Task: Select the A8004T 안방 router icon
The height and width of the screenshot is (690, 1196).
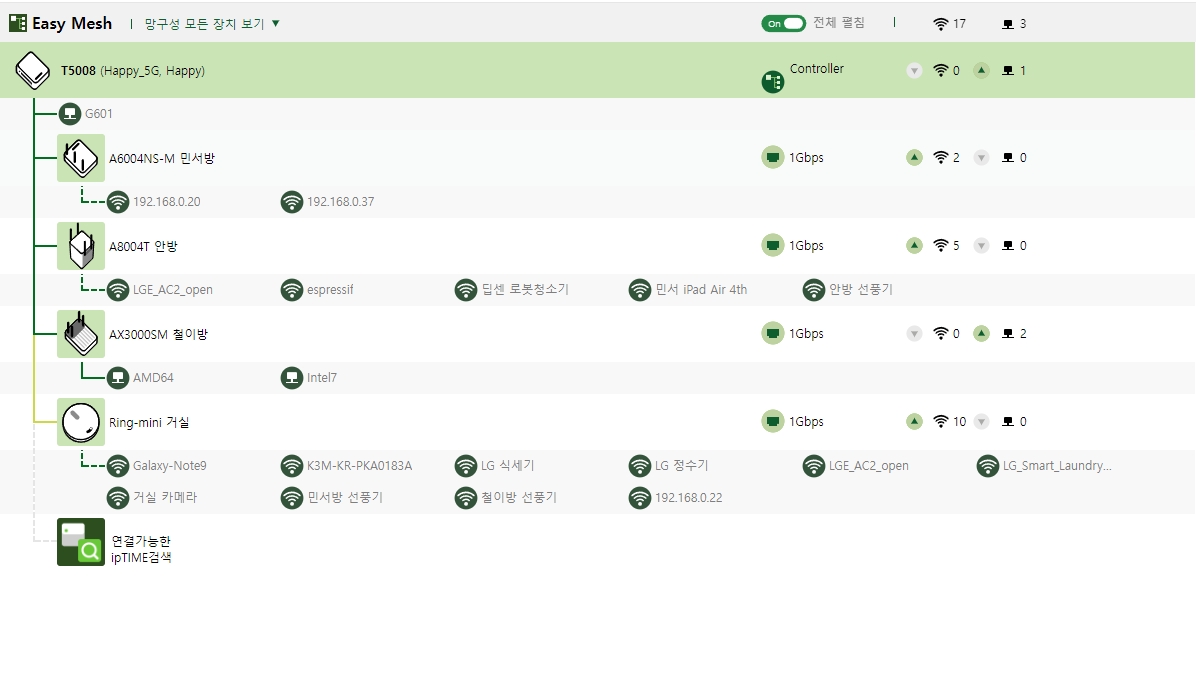Action: click(x=81, y=246)
